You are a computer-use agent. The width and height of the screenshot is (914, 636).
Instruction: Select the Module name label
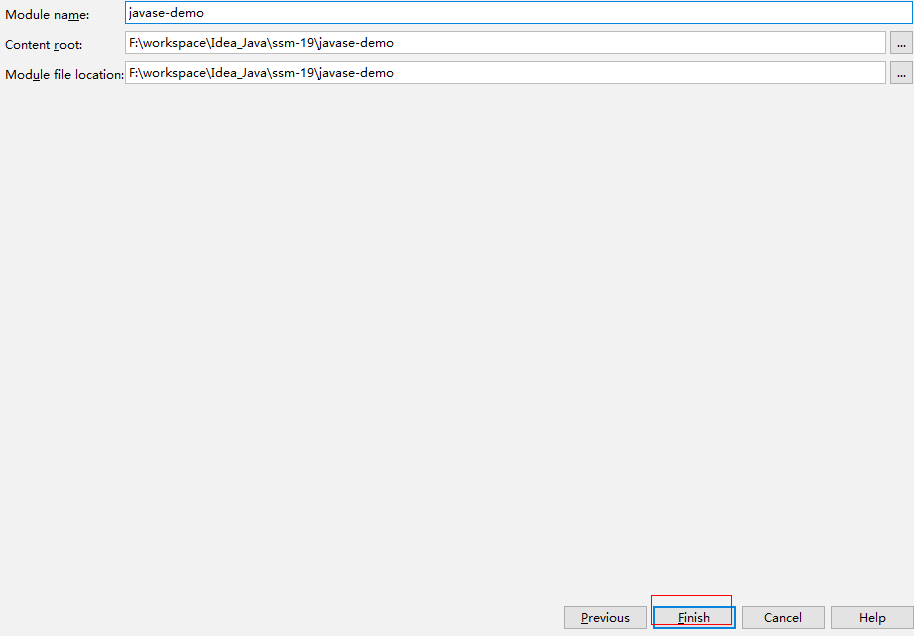pyautogui.click(x=47, y=15)
